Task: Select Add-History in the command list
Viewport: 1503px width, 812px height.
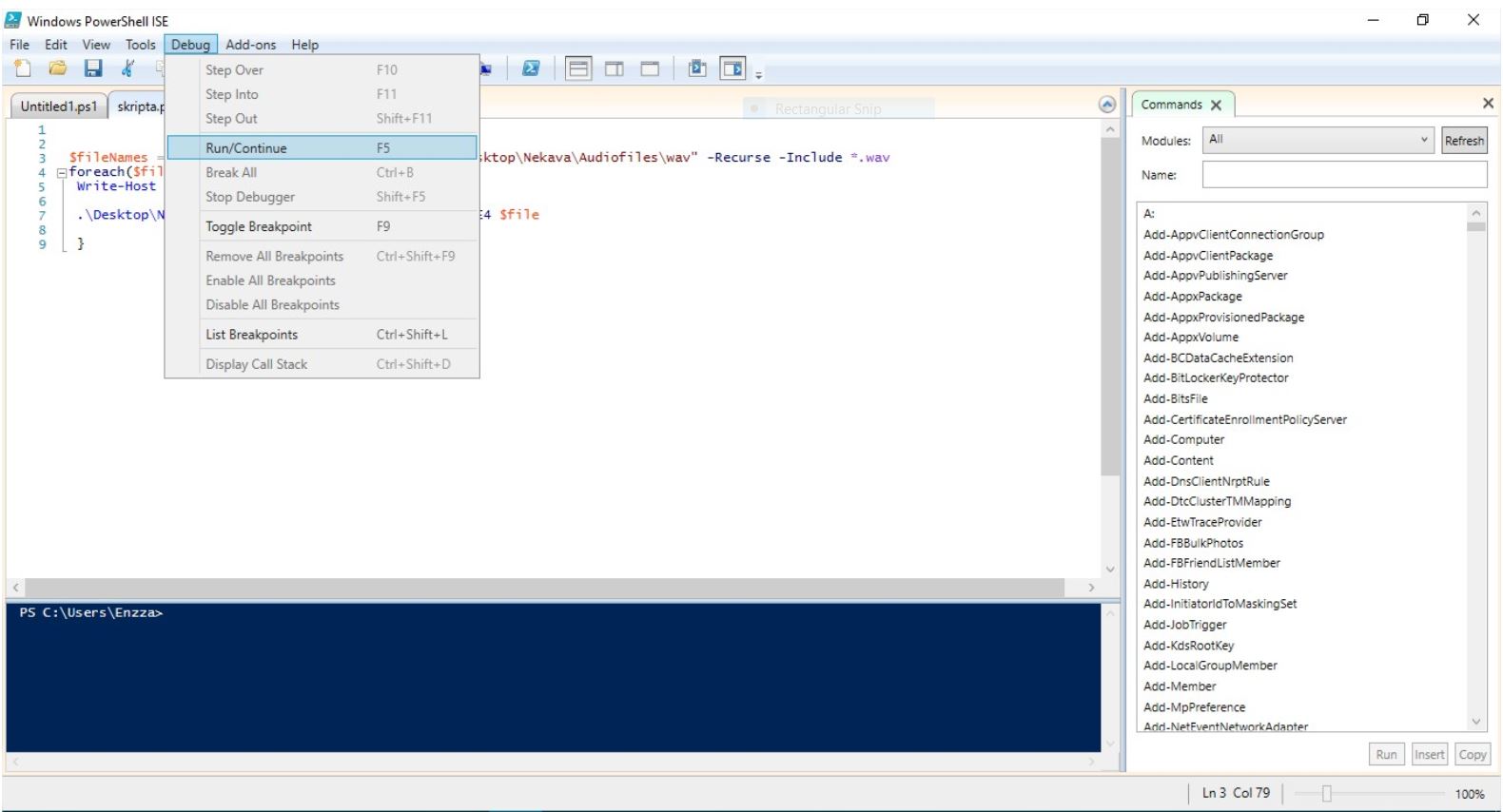Action: (1177, 585)
